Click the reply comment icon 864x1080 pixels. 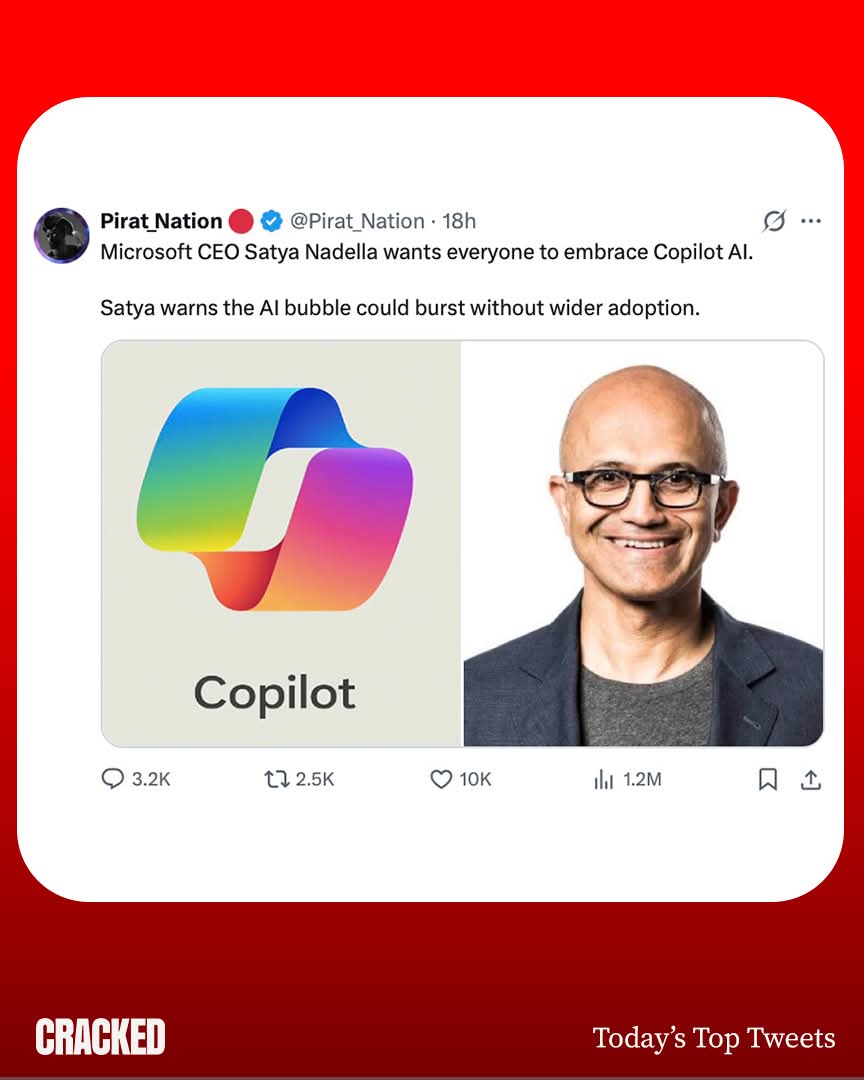pos(112,779)
